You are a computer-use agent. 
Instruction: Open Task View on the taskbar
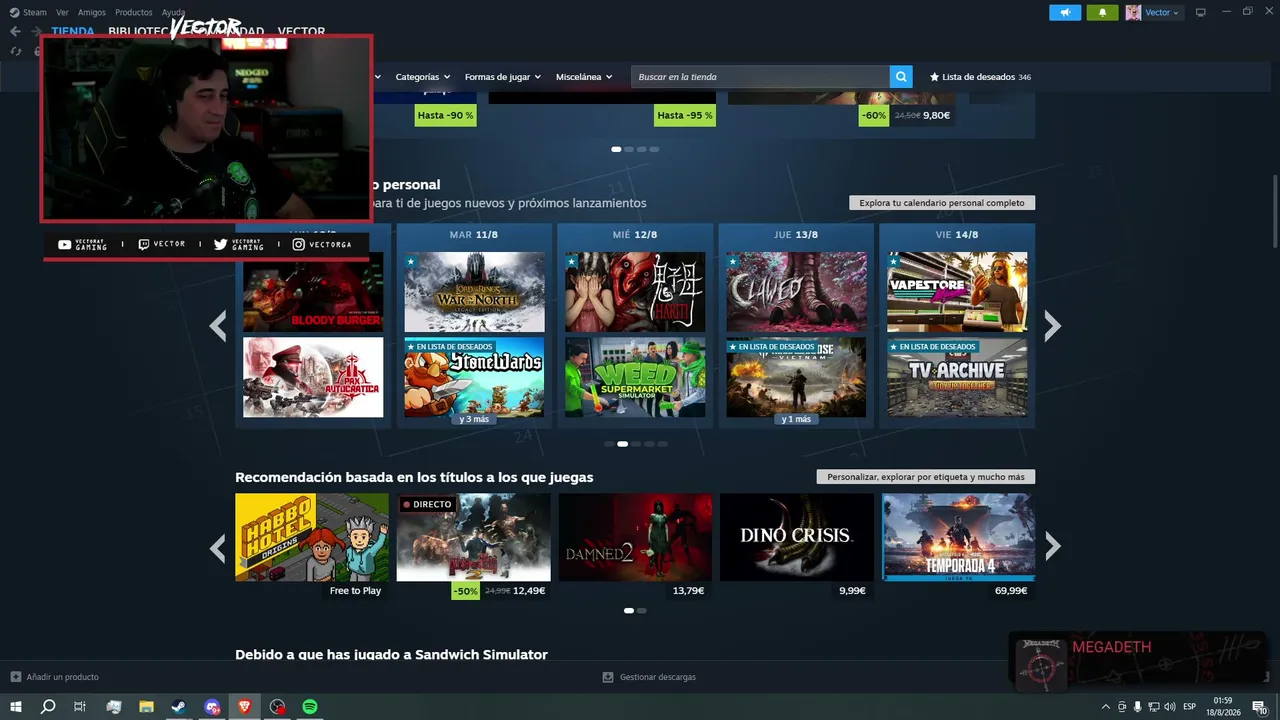click(80, 707)
